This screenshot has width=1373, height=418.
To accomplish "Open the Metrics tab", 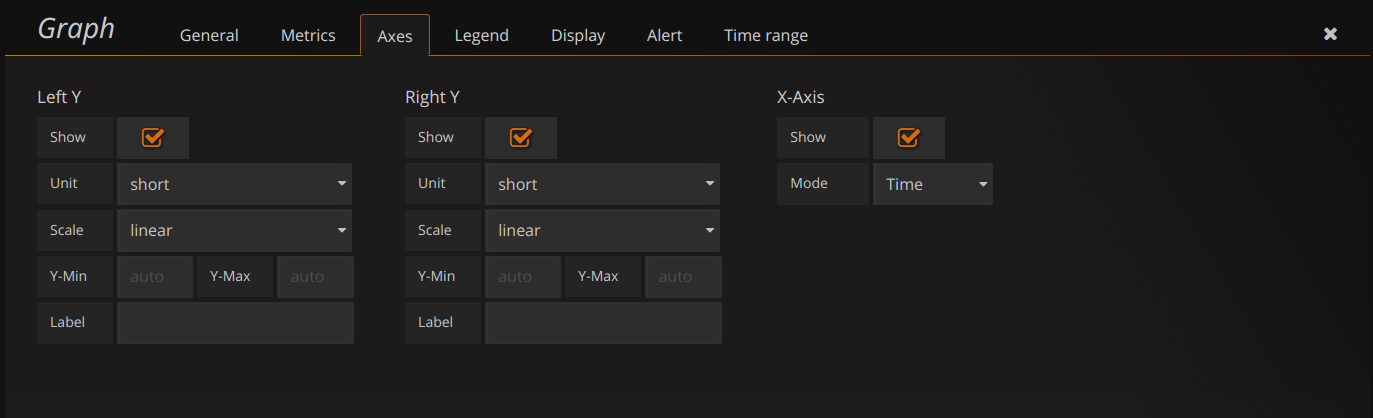I will [308, 35].
